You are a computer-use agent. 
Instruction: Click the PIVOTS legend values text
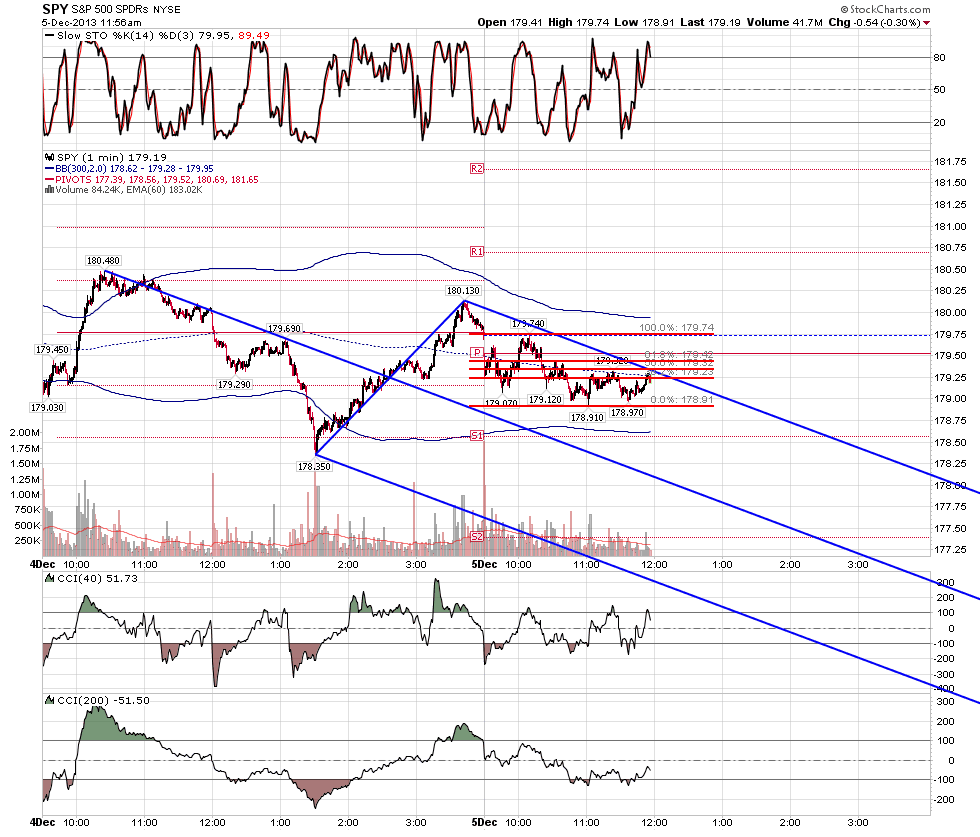point(157,179)
